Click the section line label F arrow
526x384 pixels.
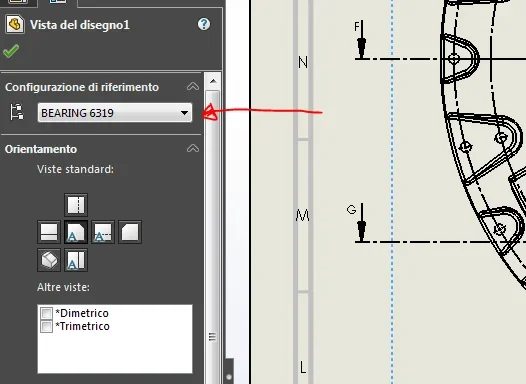tap(362, 40)
